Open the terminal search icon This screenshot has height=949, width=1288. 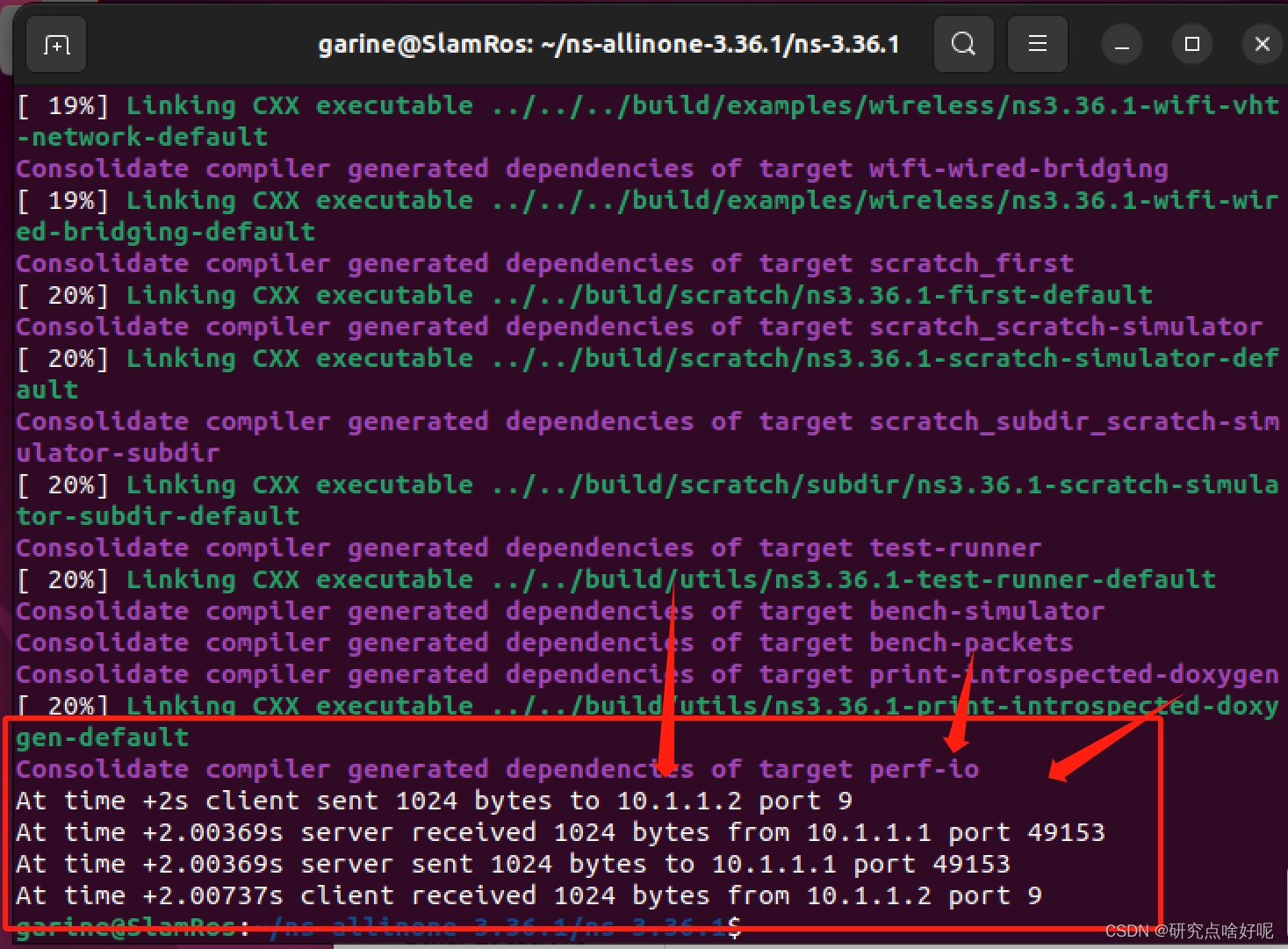coord(963,44)
